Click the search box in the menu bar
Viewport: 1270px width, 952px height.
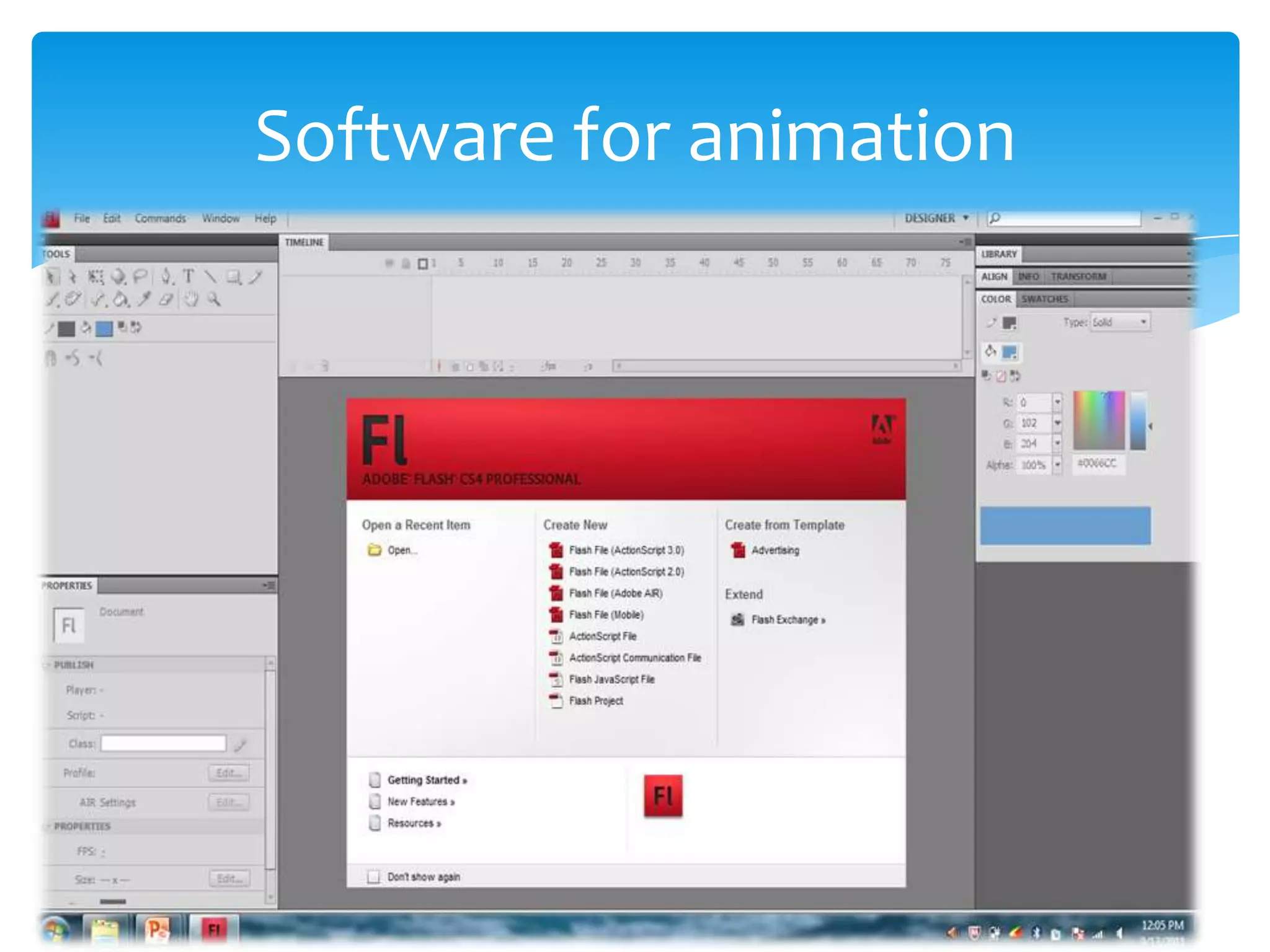1064,218
